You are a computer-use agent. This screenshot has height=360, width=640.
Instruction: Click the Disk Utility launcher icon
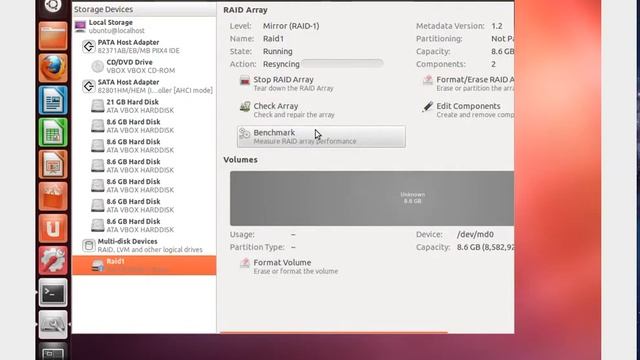tap(53, 324)
